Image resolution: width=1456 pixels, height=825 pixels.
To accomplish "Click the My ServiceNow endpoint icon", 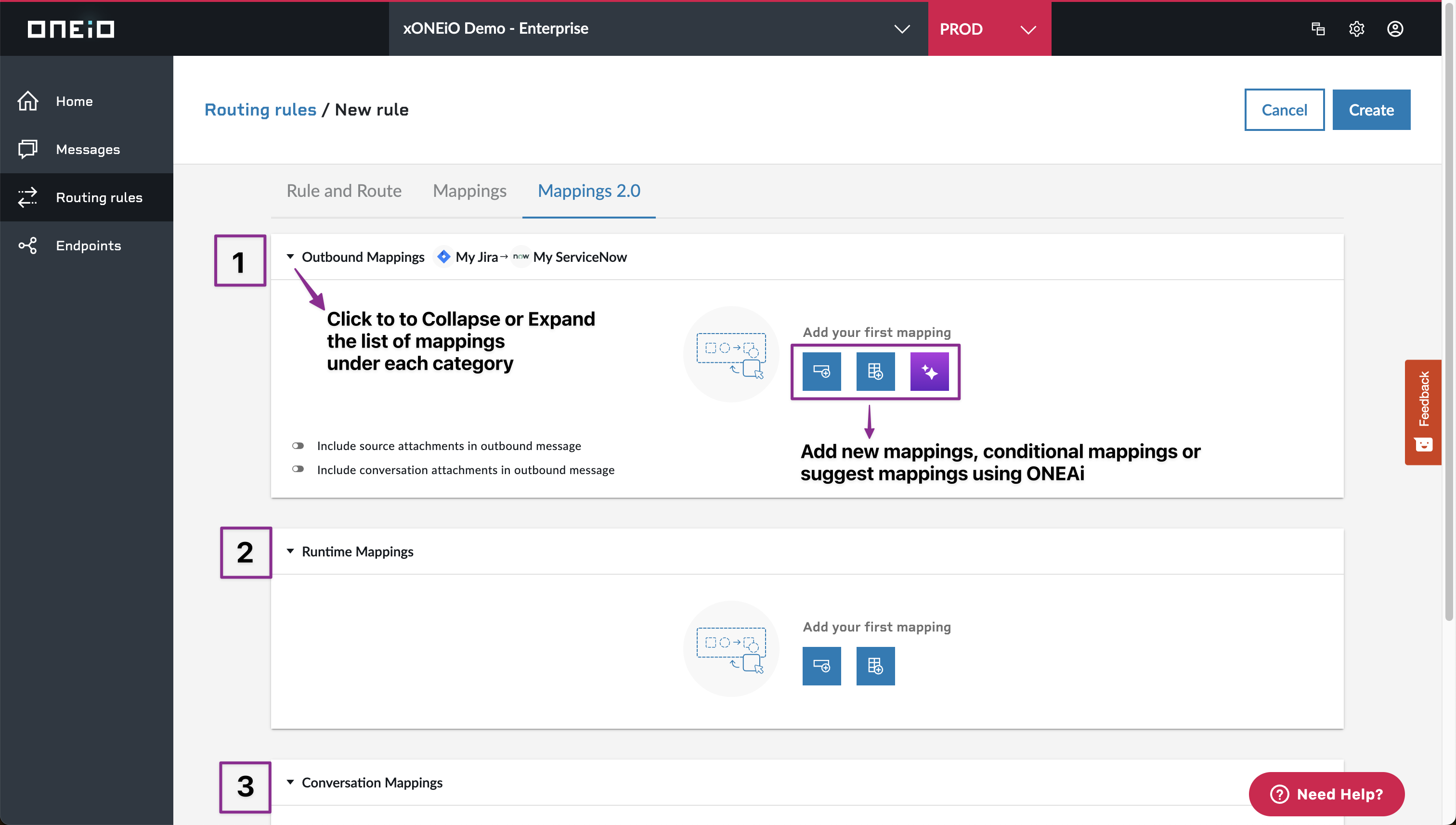I will [520, 257].
